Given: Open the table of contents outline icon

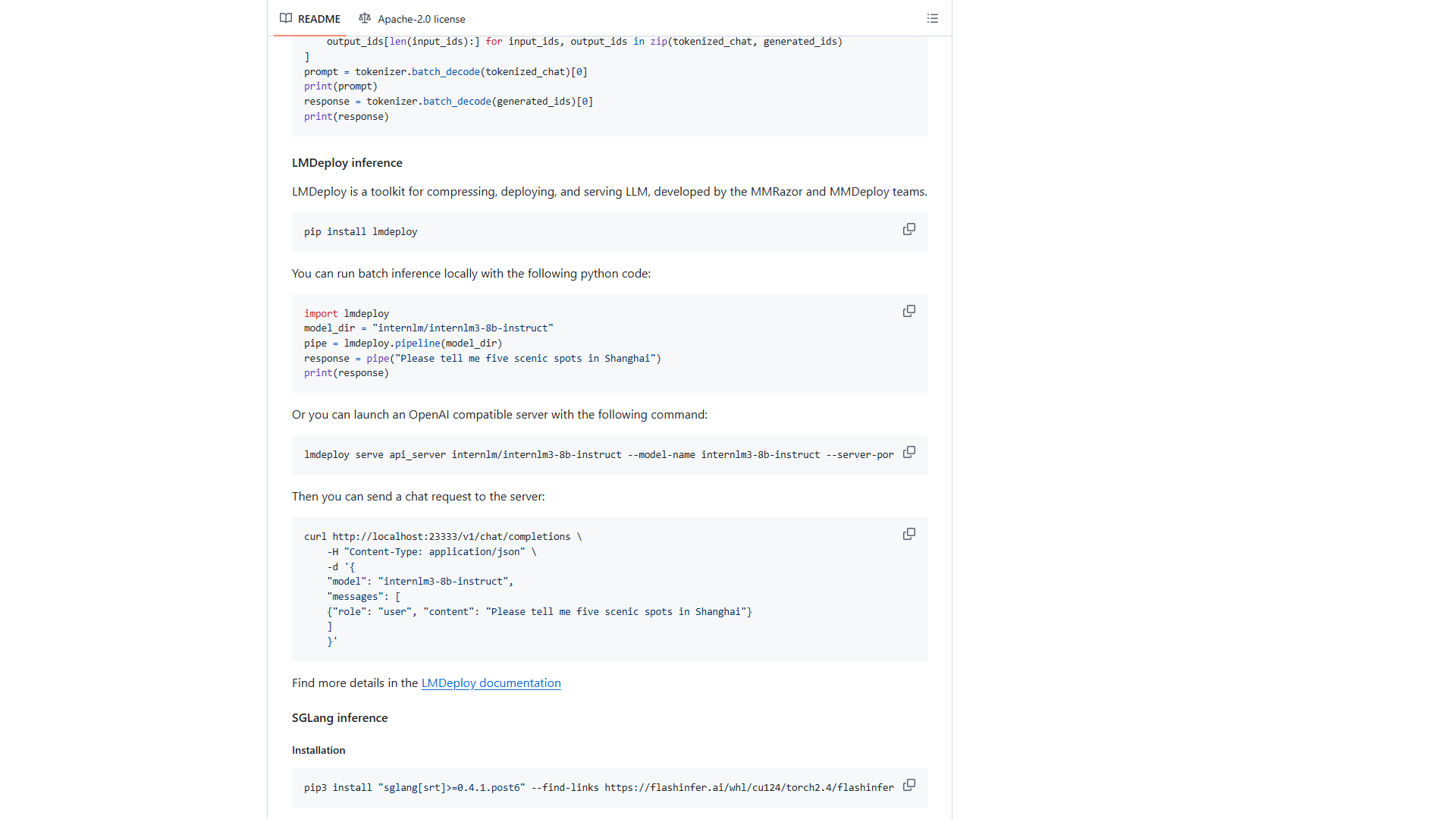Looking at the screenshot, I should click(x=933, y=18).
